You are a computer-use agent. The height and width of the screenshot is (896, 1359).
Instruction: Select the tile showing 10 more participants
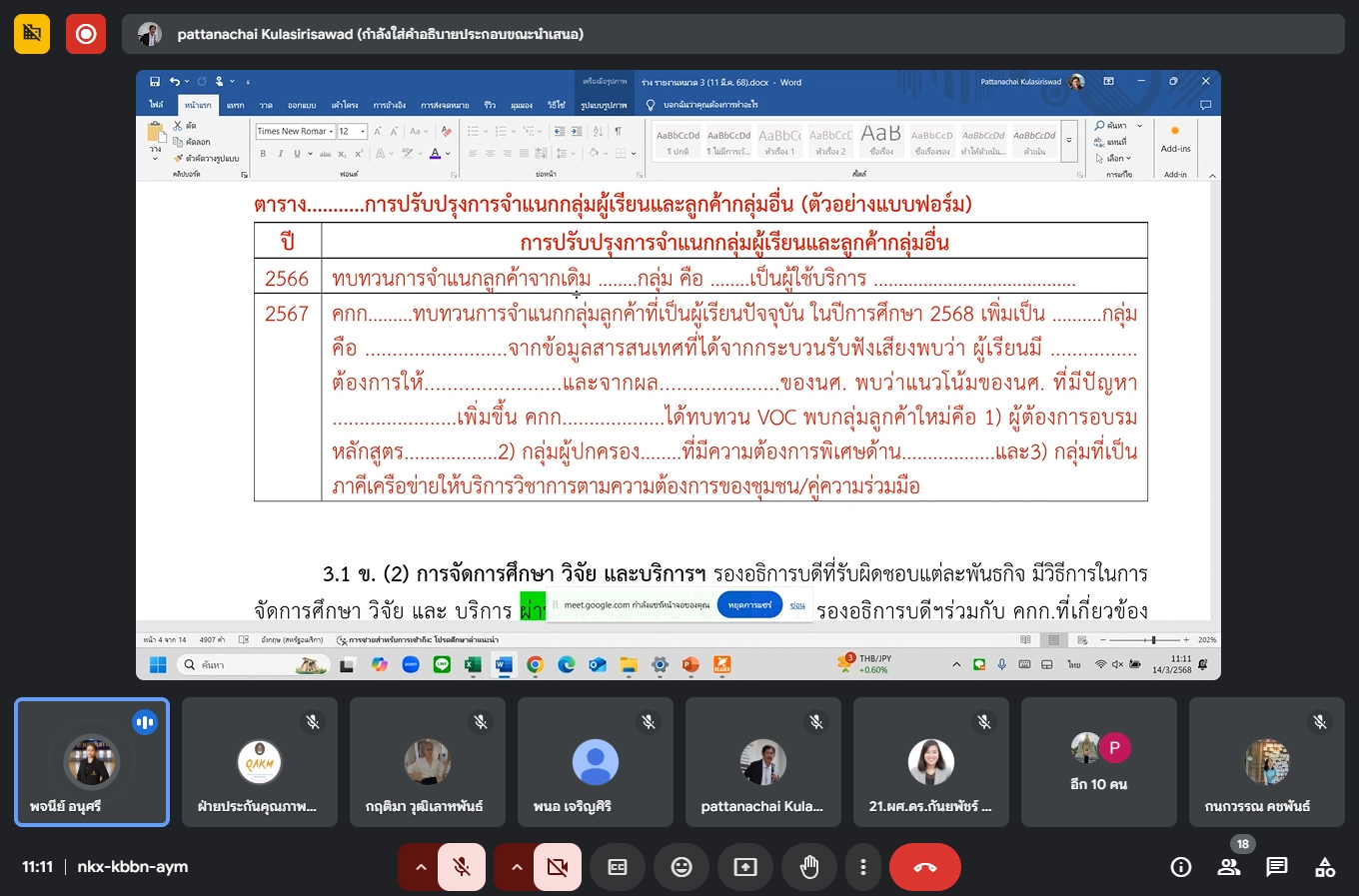1098,762
